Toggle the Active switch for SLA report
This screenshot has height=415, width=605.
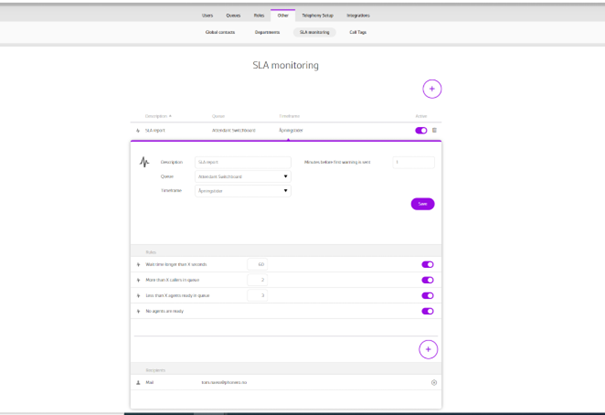pos(421,130)
